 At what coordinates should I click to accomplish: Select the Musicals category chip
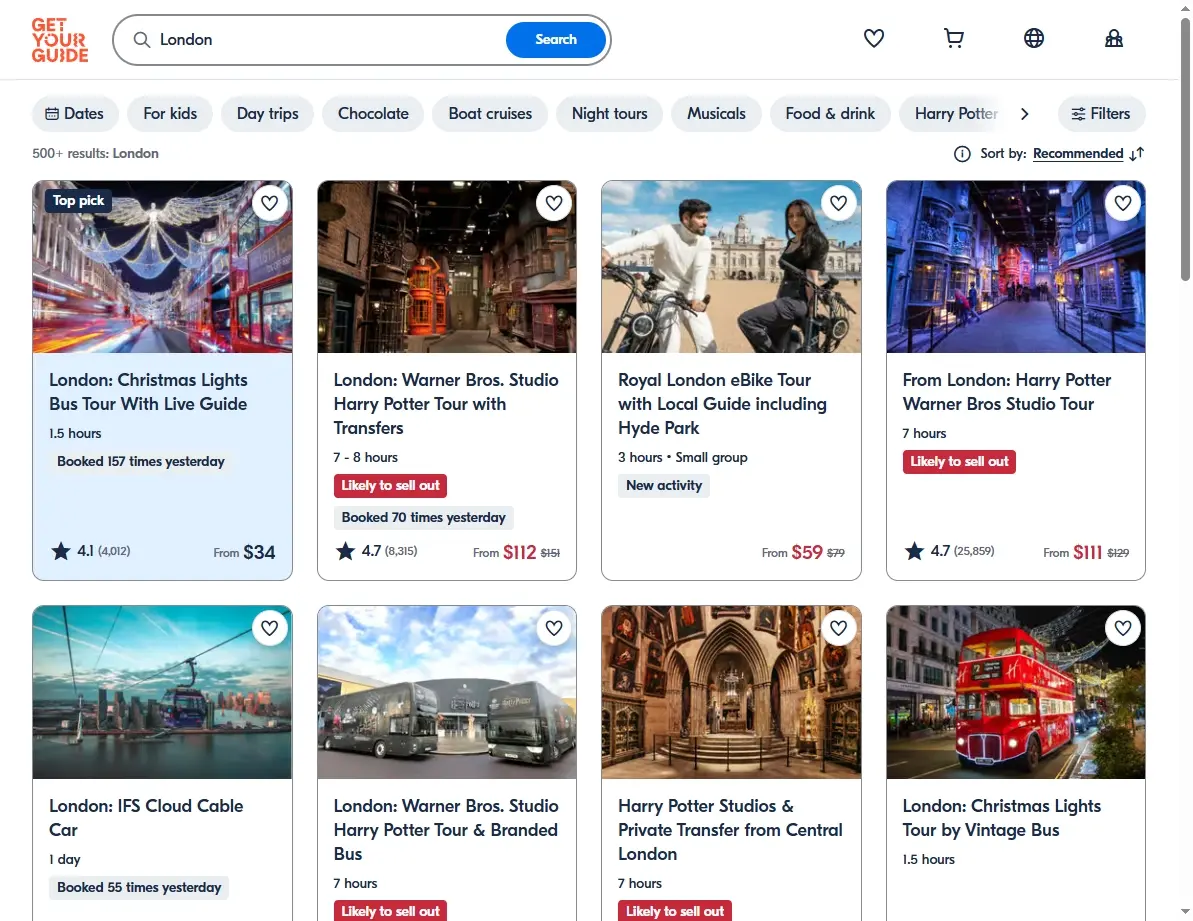point(716,113)
